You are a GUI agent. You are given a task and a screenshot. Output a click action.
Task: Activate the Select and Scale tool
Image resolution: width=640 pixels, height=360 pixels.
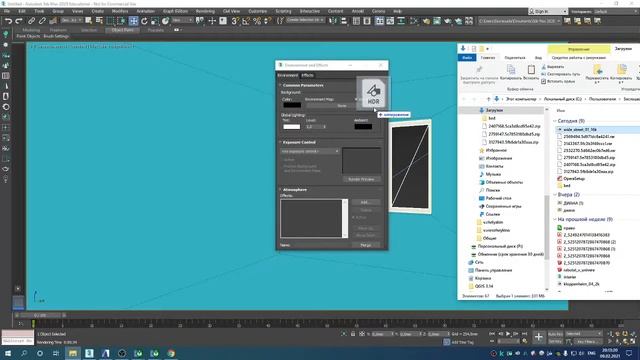(155, 21)
